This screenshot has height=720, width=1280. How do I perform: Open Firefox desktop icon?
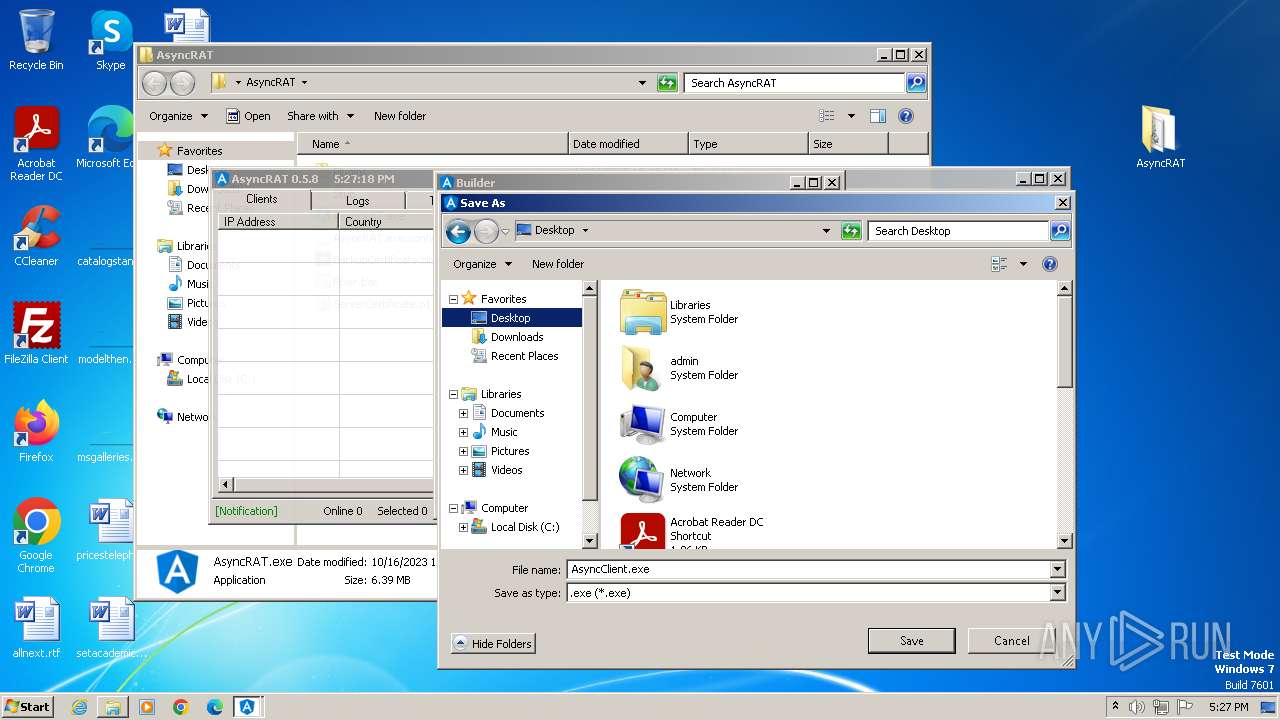pos(36,432)
